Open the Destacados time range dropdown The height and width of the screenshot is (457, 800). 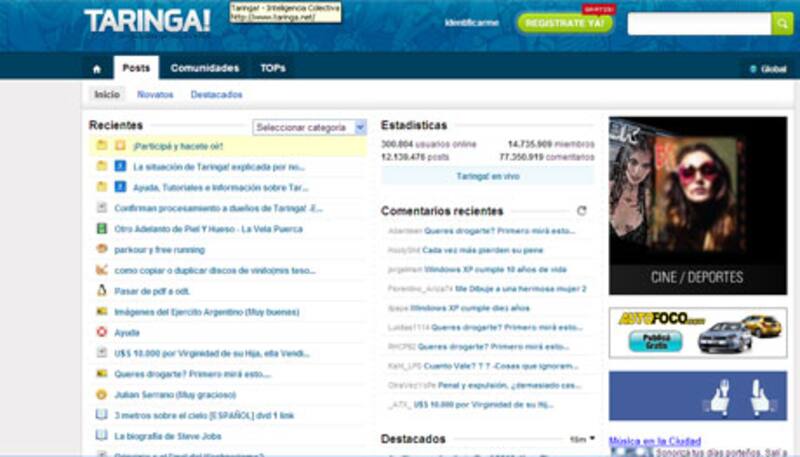[582, 439]
